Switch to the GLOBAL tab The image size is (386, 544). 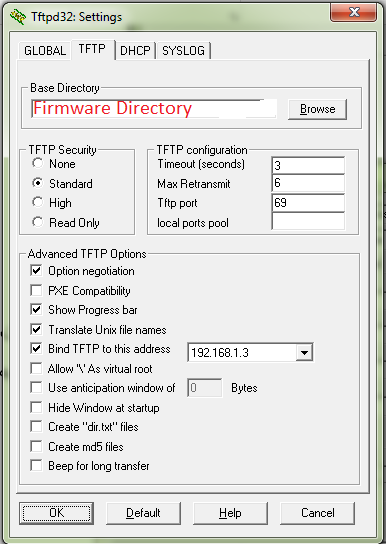[45, 51]
